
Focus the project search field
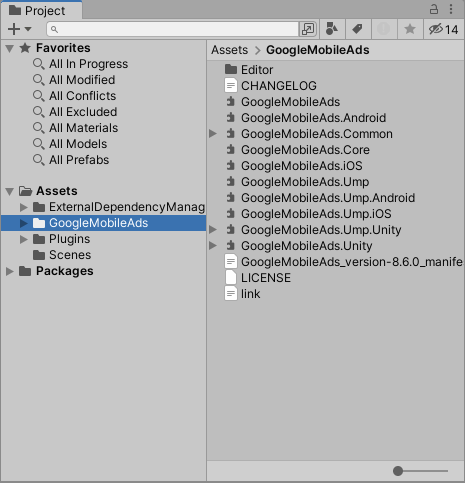tap(173, 29)
